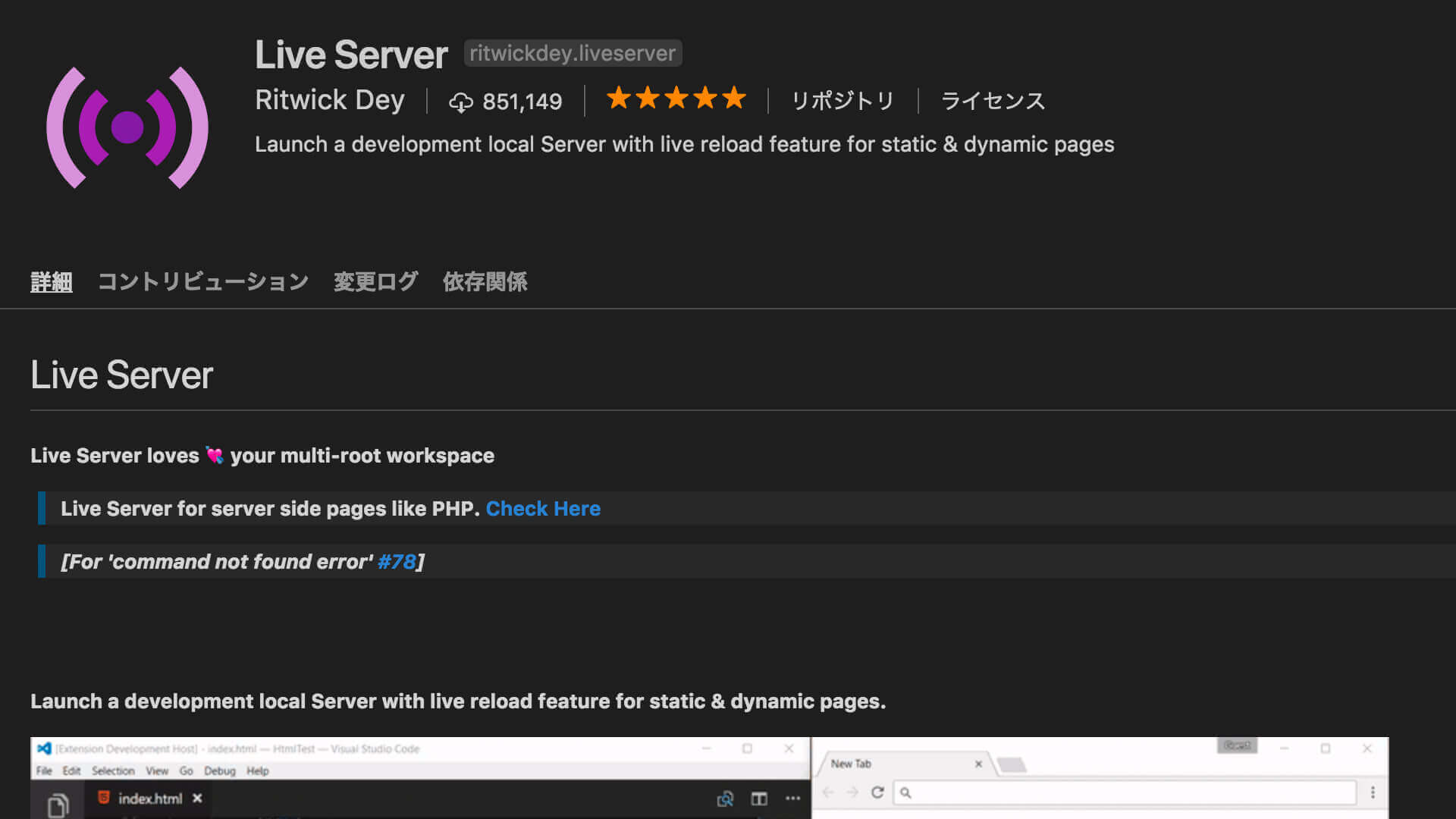Viewport: 1456px width, 819px height.
Task: Open the Check Here link
Action: [543, 509]
